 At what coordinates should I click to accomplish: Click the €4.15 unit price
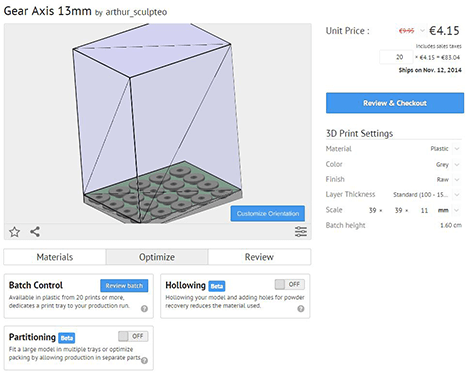tap(444, 31)
